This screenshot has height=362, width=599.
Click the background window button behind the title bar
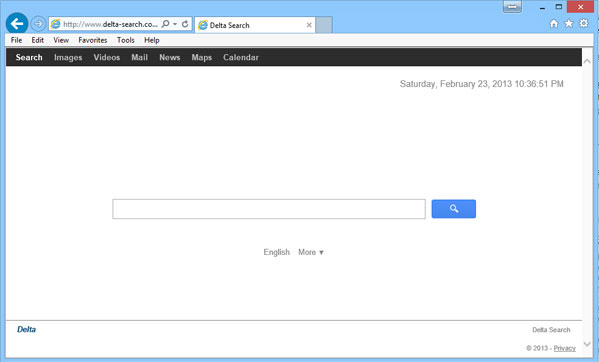point(512,6)
